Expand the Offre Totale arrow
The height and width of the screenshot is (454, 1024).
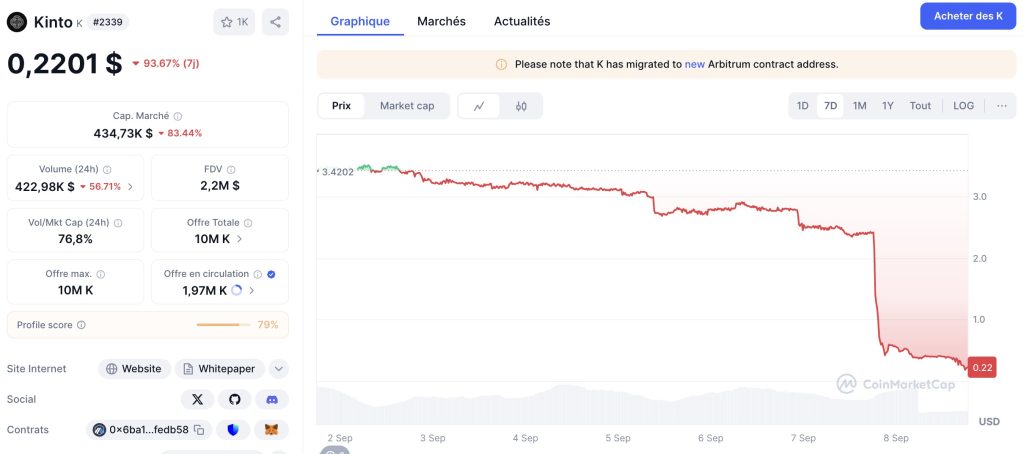coord(239,239)
